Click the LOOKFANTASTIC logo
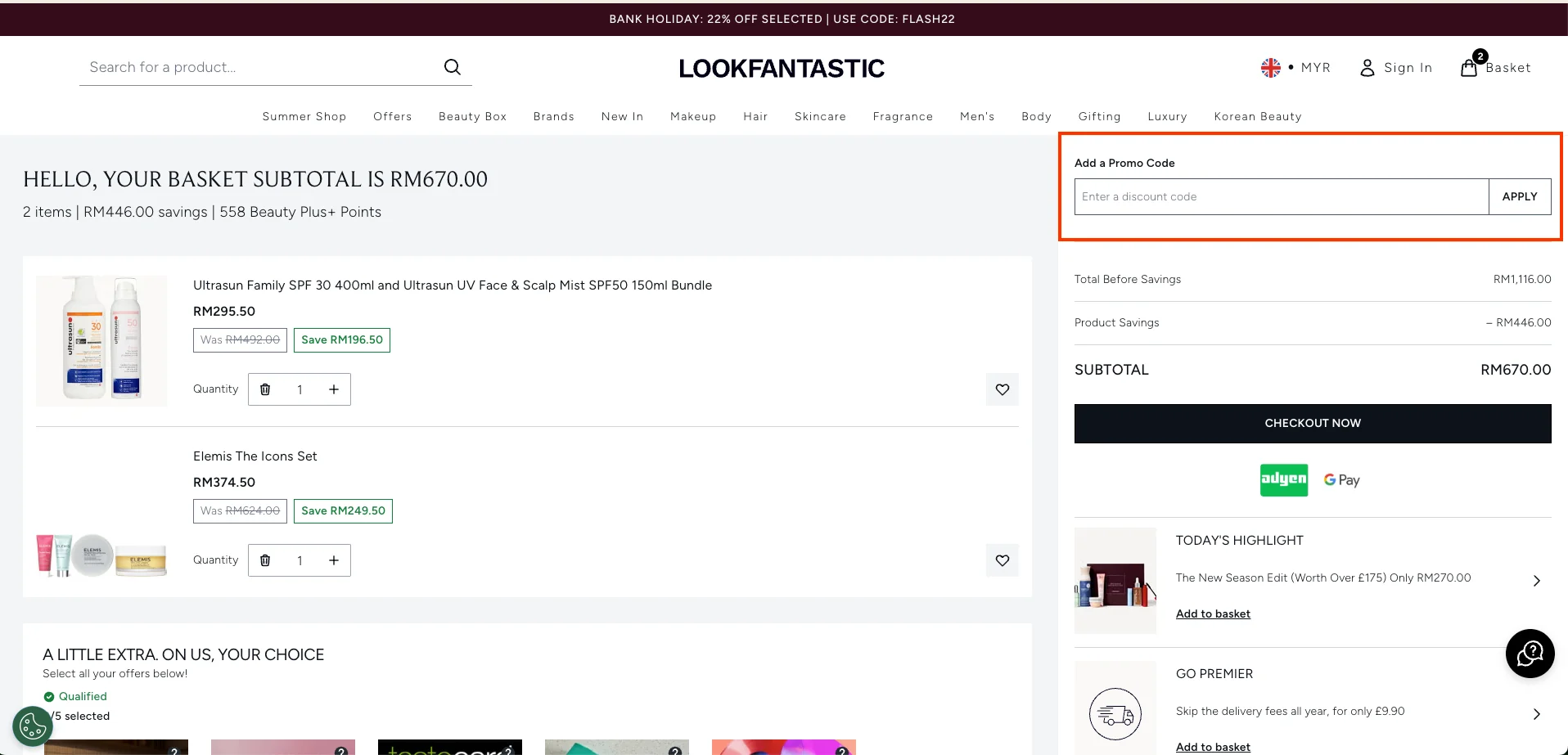 [782, 69]
